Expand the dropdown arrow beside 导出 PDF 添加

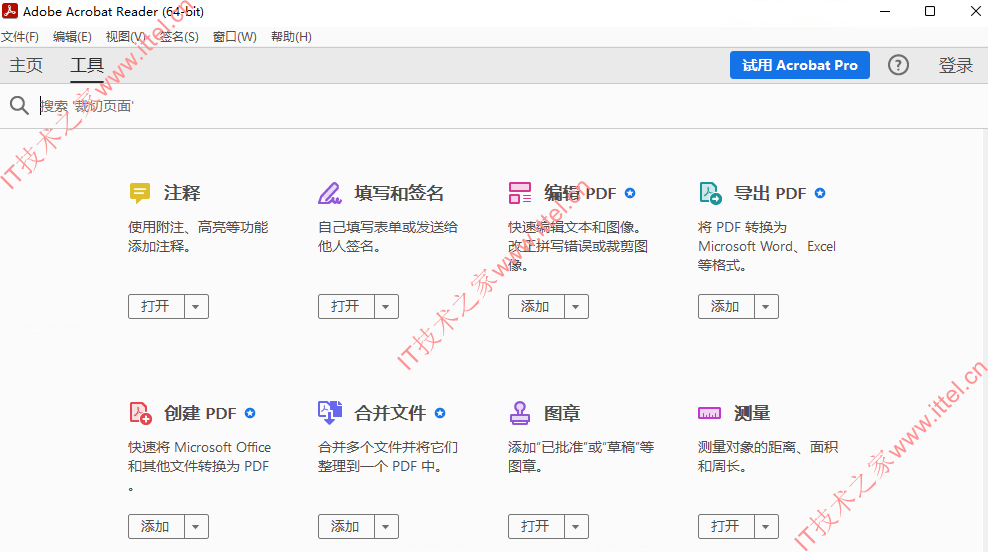click(x=766, y=307)
